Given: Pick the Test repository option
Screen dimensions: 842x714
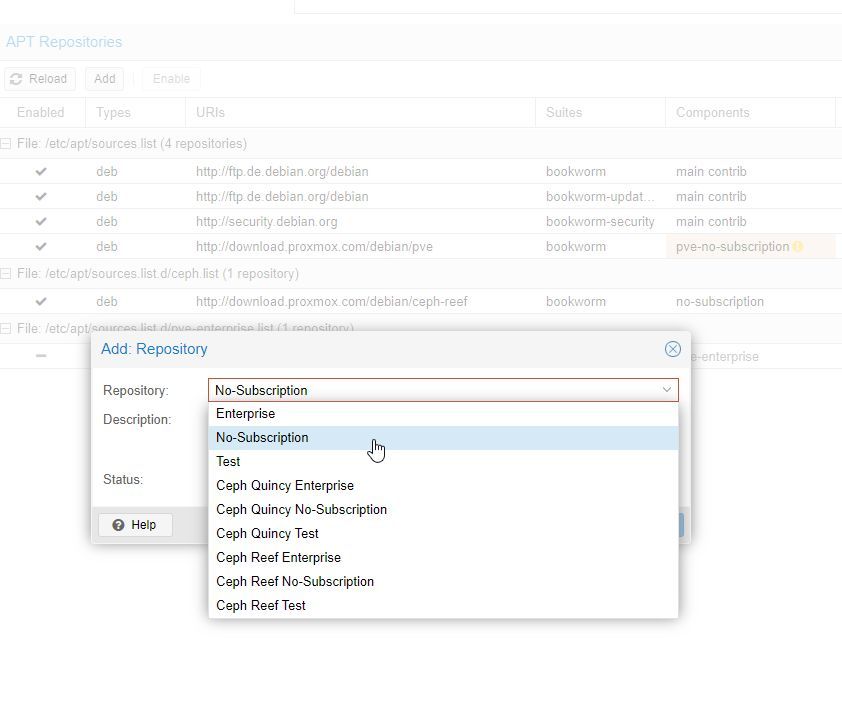Looking at the screenshot, I should coord(443,462).
